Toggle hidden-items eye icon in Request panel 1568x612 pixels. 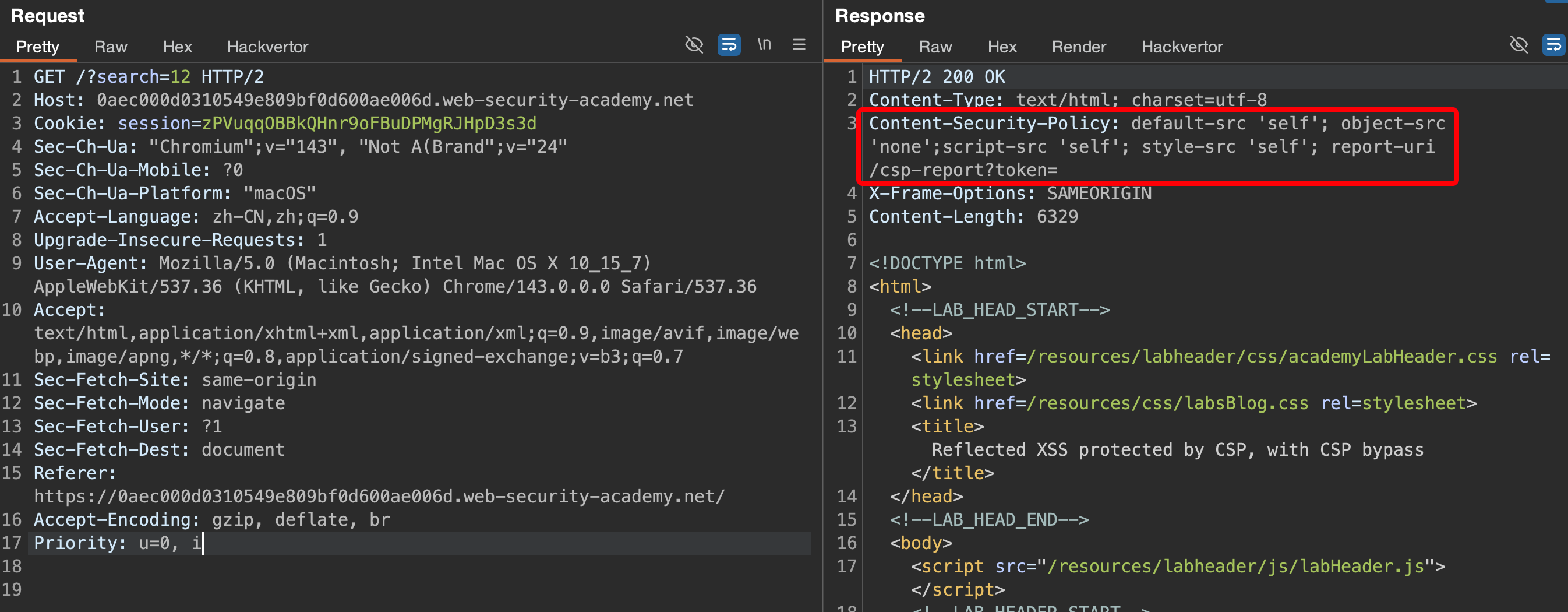coord(694,45)
